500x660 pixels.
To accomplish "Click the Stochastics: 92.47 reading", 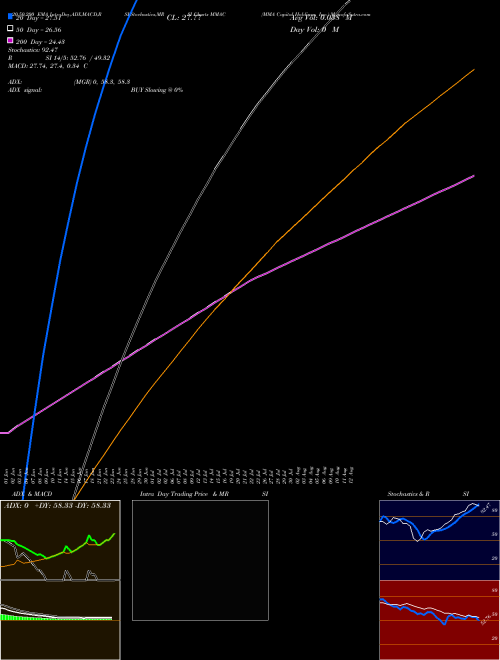I will (33, 50).
